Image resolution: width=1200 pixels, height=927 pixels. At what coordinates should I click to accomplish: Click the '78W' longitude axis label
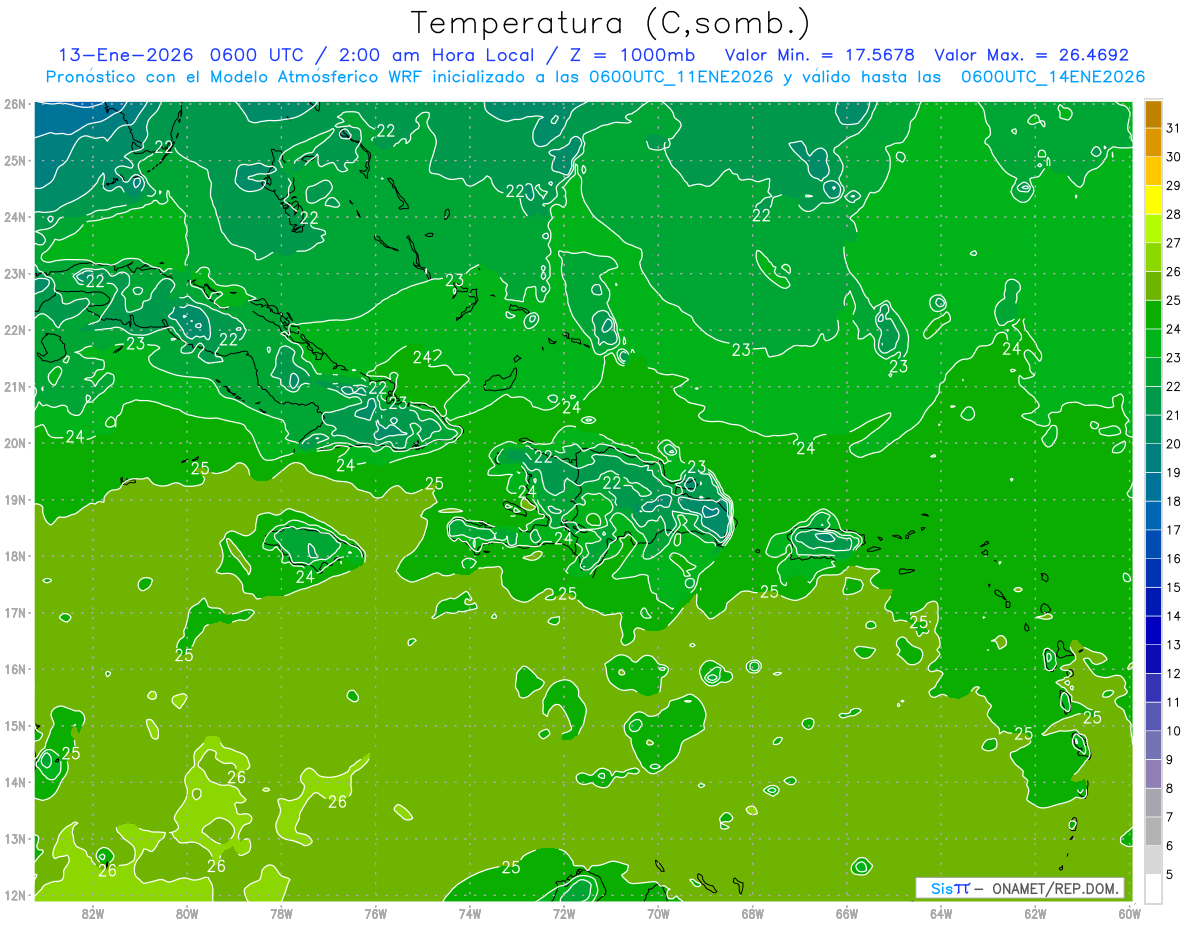click(281, 914)
